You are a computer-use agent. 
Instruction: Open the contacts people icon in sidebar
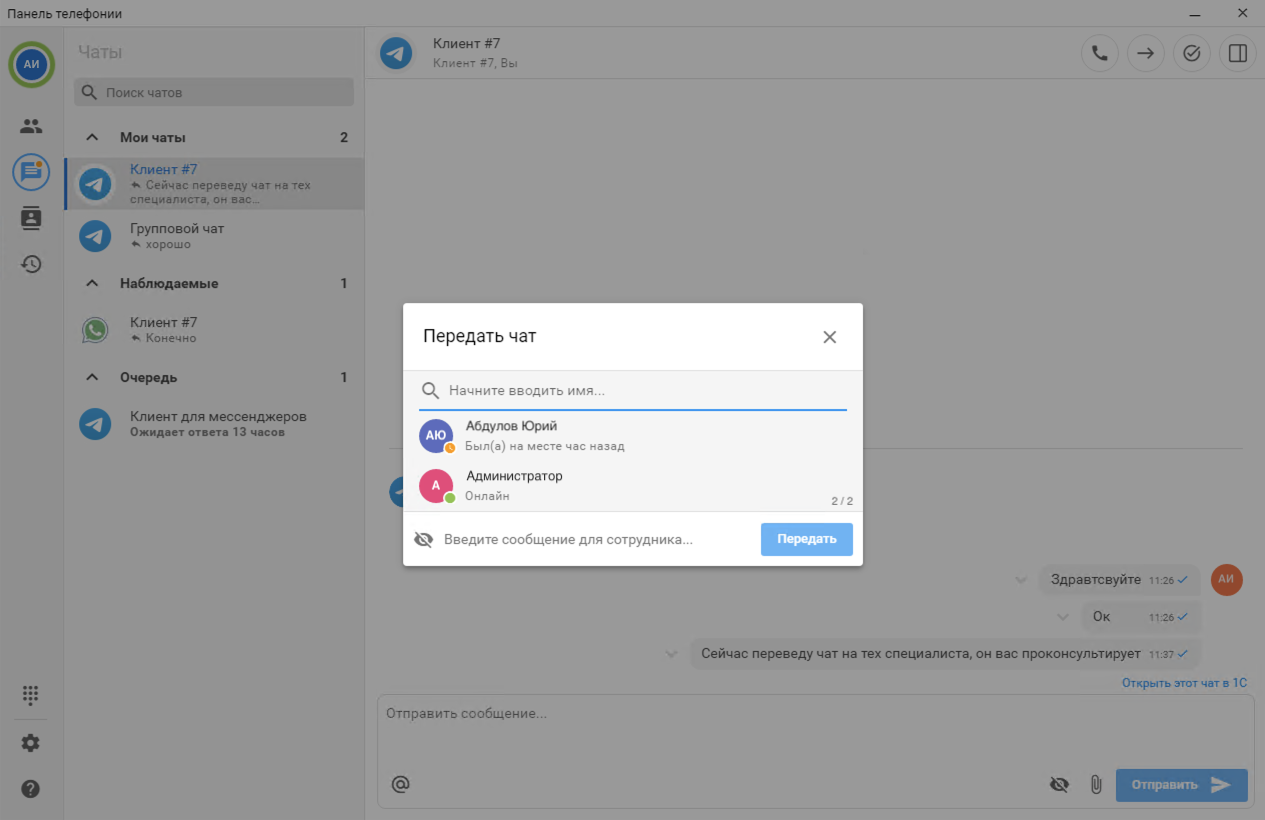pyautogui.click(x=31, y=126)
